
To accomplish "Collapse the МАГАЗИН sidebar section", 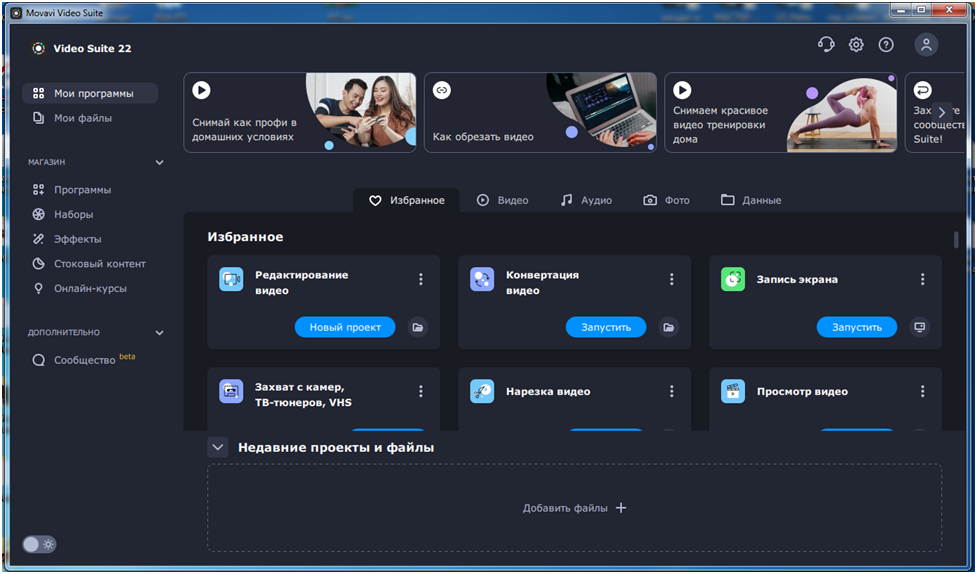I will (160, 163).
